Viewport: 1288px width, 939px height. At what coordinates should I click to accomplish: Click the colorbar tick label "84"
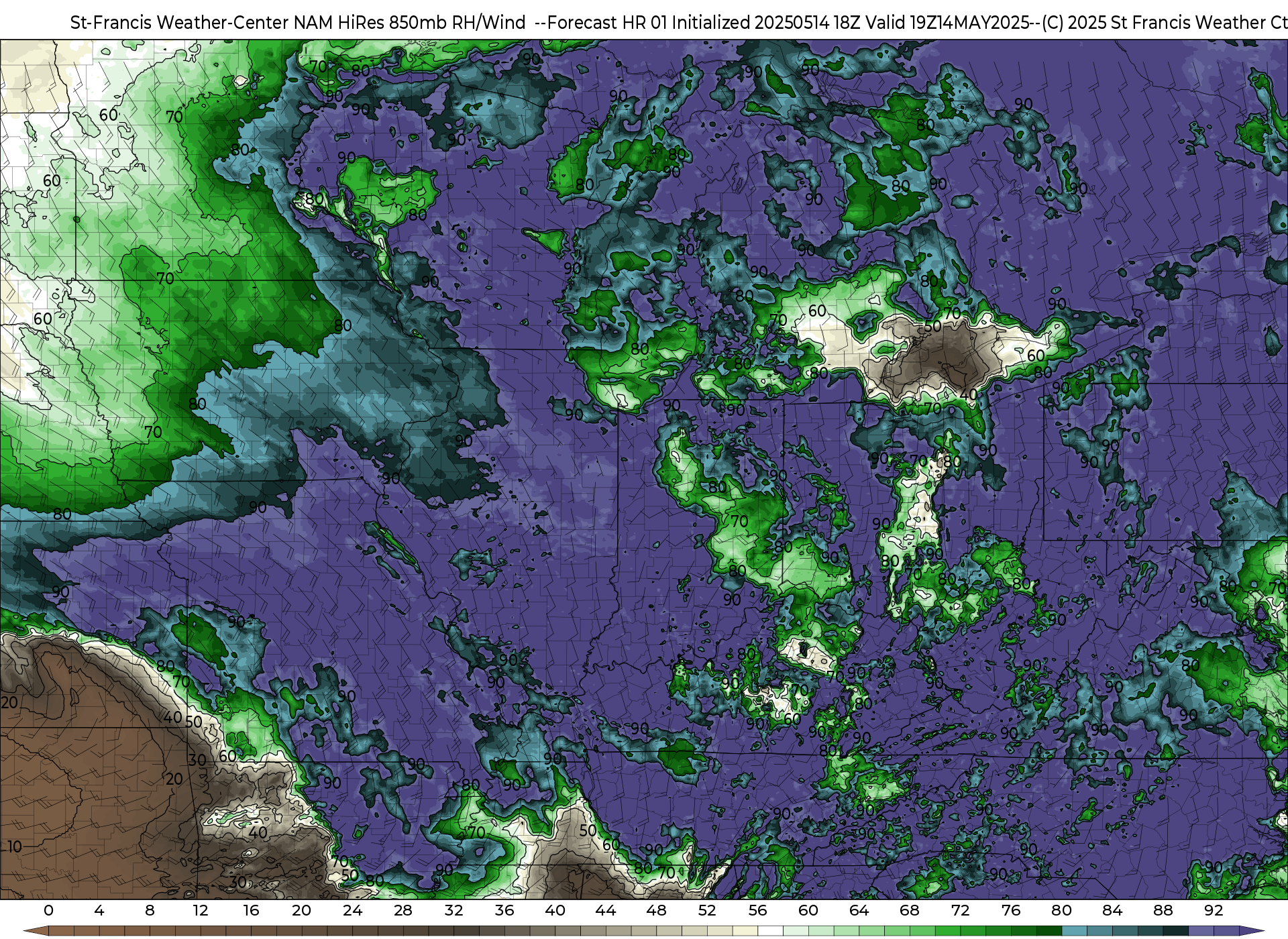(x=1112, y=910)
